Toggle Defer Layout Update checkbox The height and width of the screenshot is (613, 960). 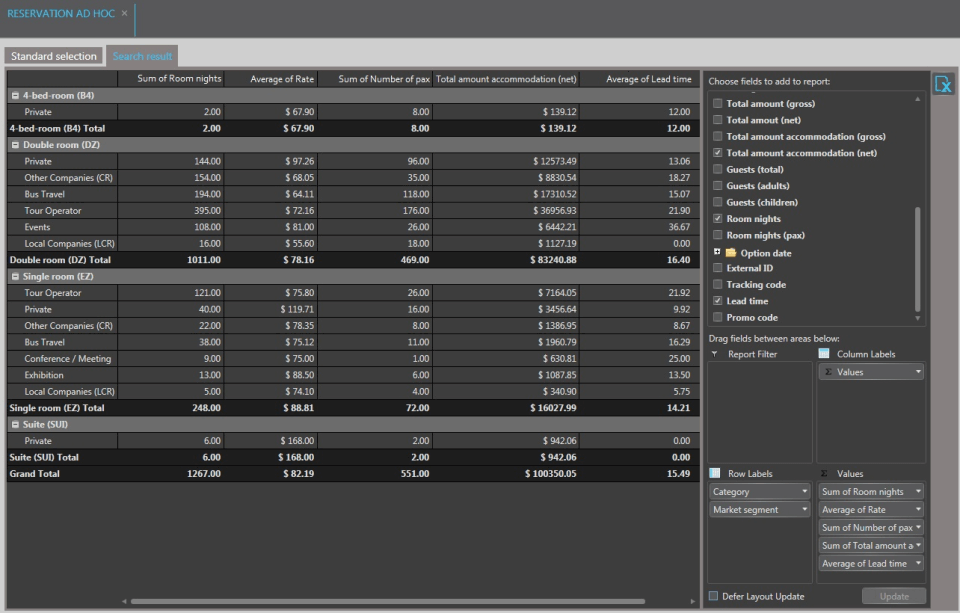(x=713, y=596)
